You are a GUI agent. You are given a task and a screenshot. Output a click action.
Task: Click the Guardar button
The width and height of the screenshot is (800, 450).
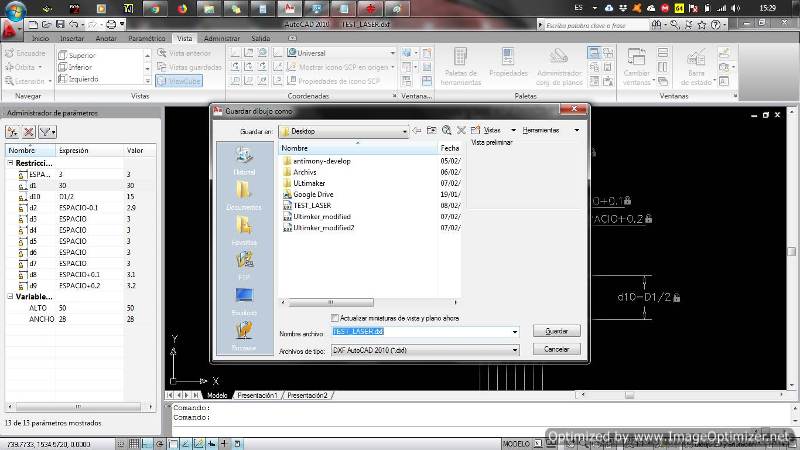pos(557,331)
